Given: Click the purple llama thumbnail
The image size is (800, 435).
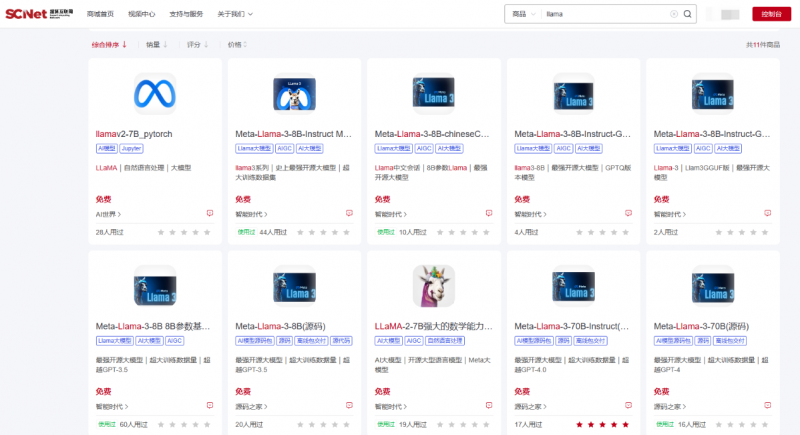Looking at the screenshot, I should pyautogui.click(x=434, y=286).
